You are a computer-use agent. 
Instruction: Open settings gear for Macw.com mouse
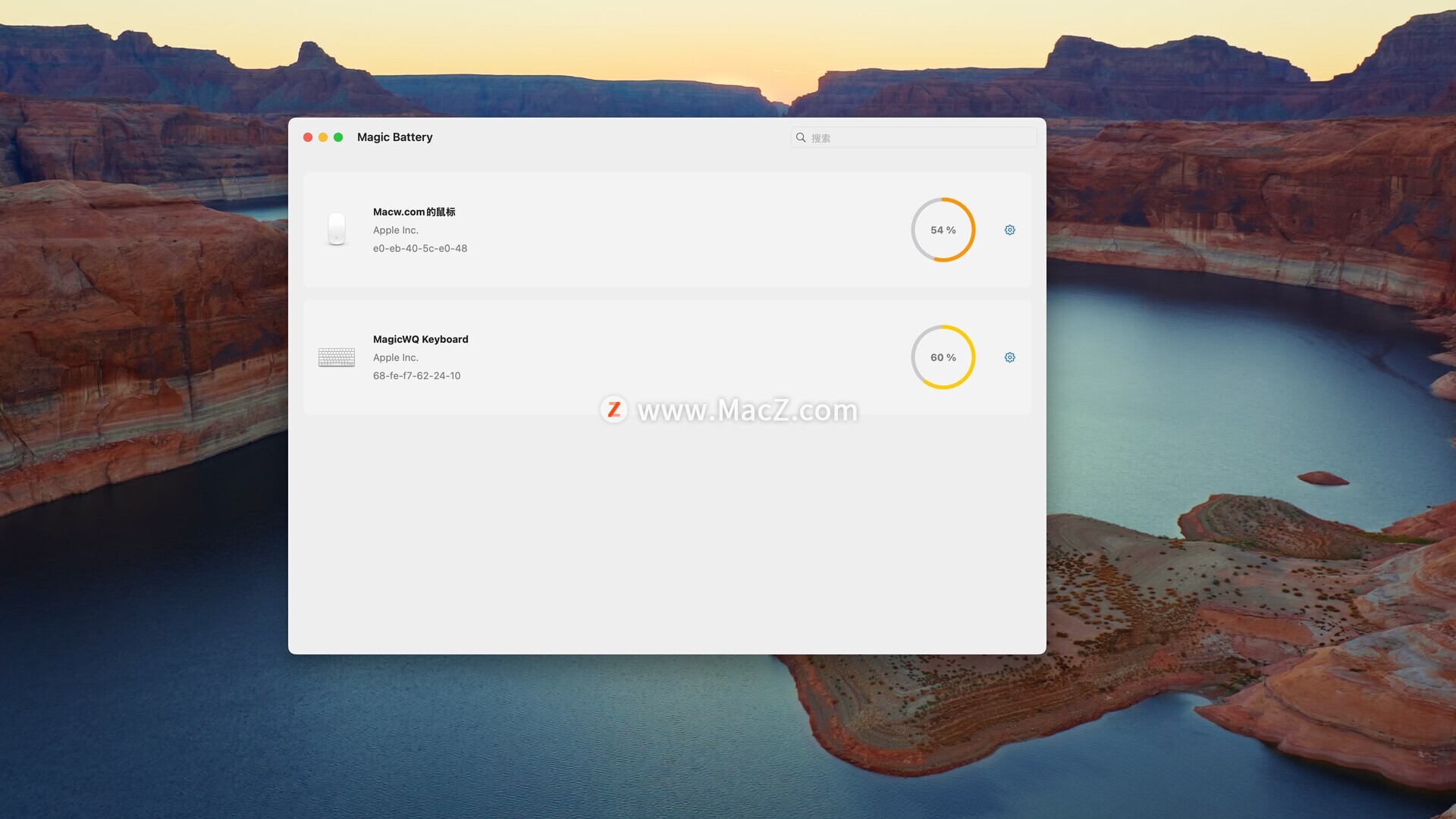coord(1009,230)
